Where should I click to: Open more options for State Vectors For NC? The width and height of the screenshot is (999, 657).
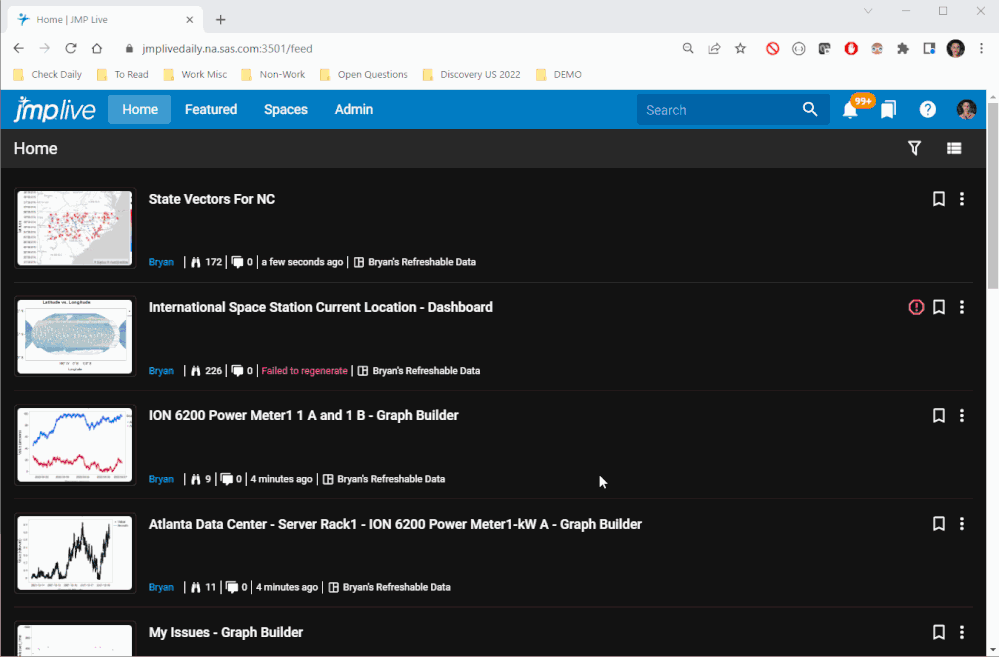coord(962,199)
